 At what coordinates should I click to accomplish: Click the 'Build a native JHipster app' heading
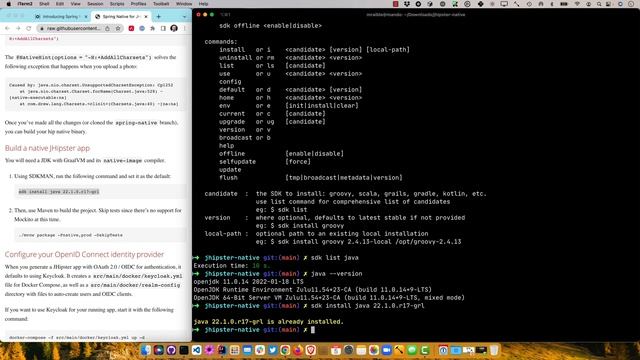pos(47,148)
